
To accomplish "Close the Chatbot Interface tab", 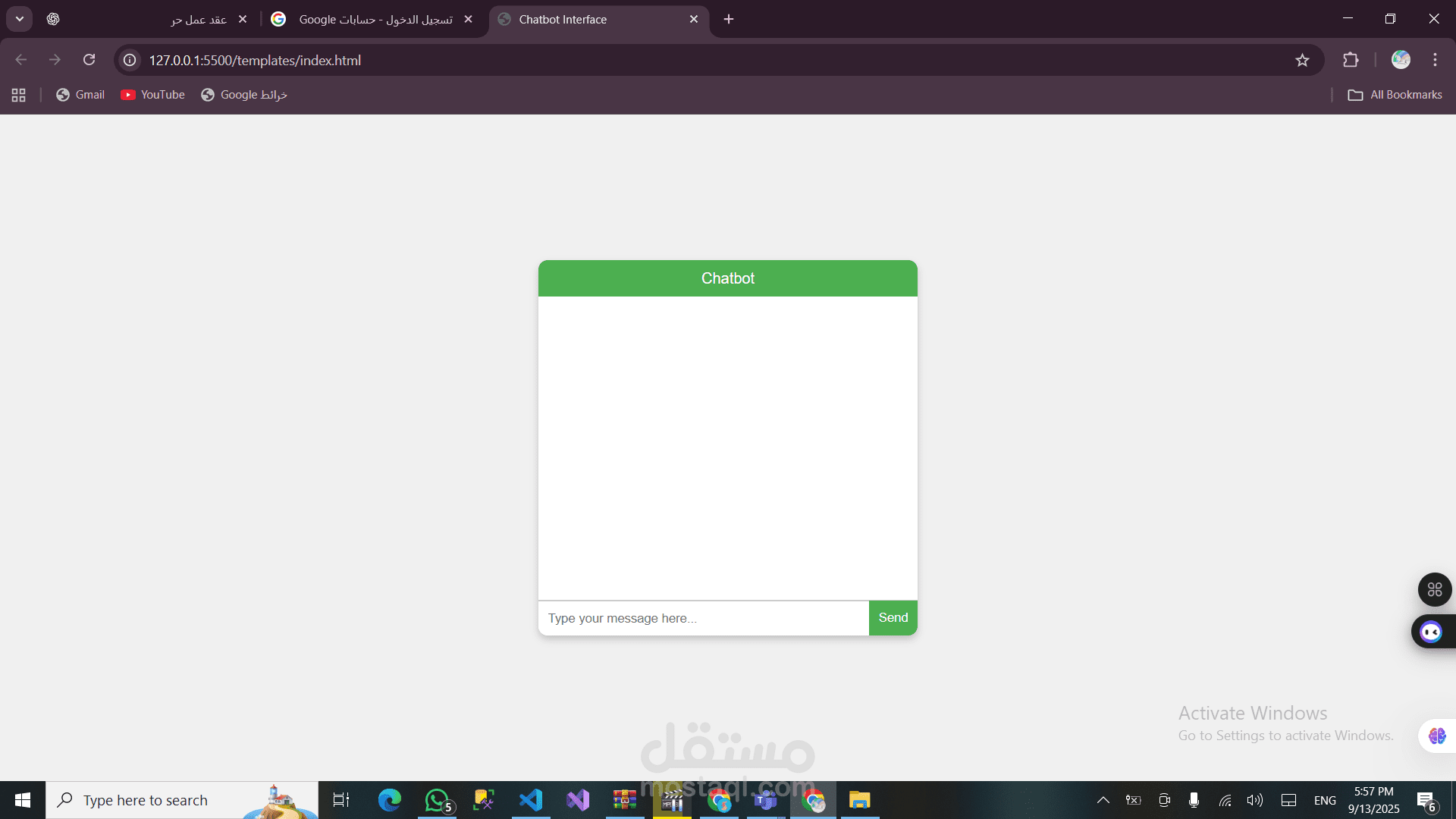I will click(694, 20).
